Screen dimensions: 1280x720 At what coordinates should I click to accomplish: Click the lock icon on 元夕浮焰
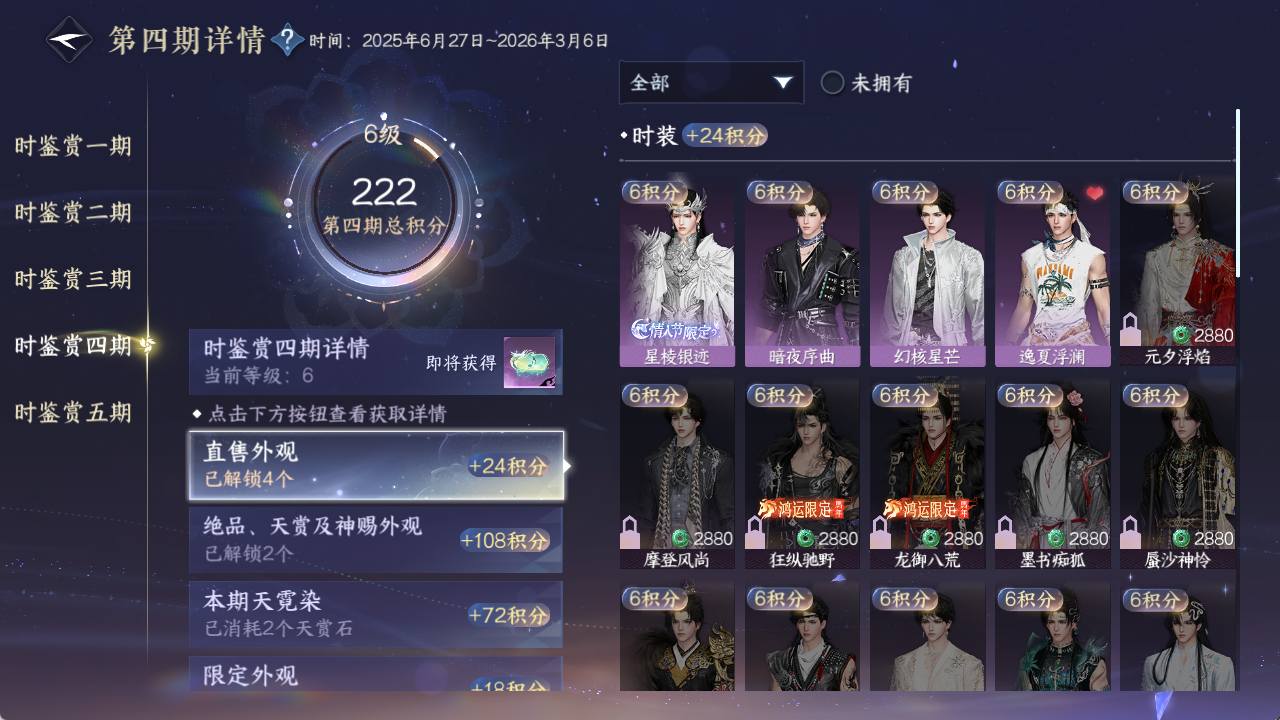(x=1130, y=329)
